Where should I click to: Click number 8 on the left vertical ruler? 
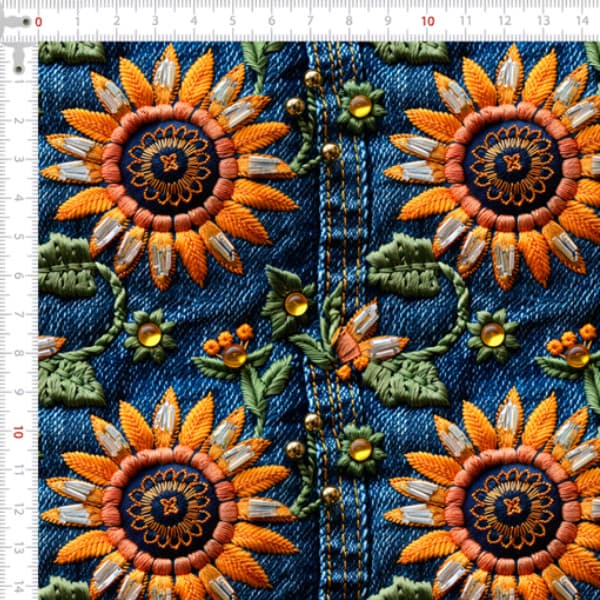pyautogui.click(x=18, y=353)
